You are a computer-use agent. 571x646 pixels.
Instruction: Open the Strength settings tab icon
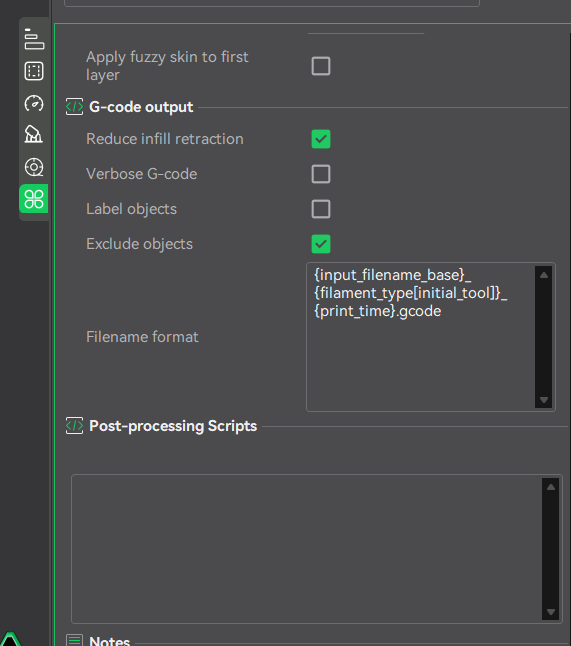34,71
